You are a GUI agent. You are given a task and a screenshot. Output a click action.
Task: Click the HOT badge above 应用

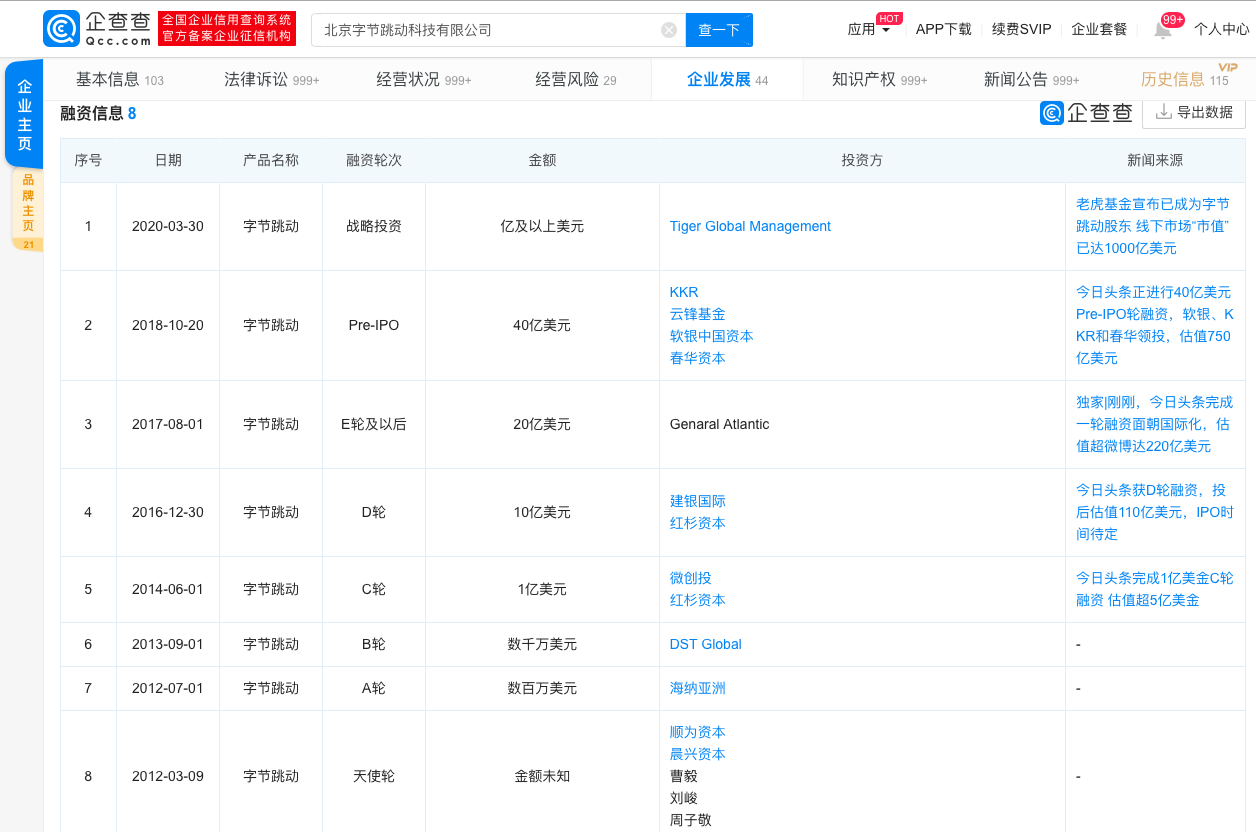point(887,17)
